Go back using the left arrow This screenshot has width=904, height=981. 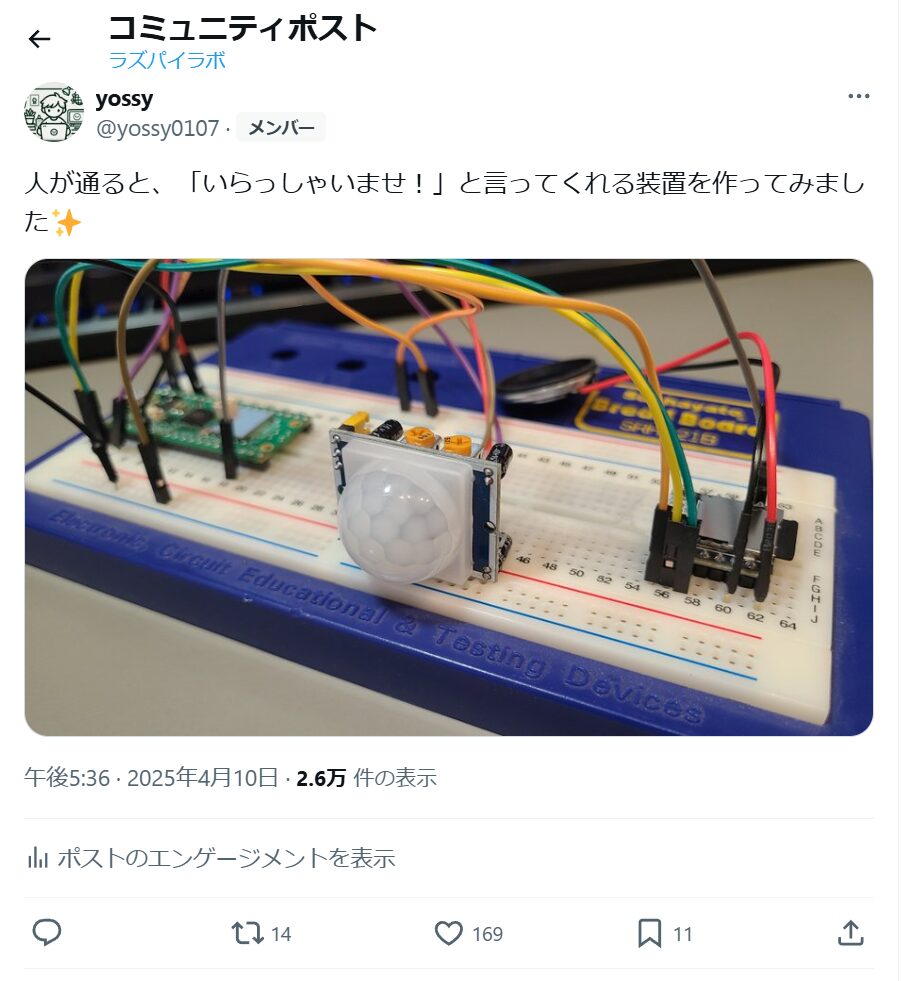pyautogui.click(x=39, y=39)
